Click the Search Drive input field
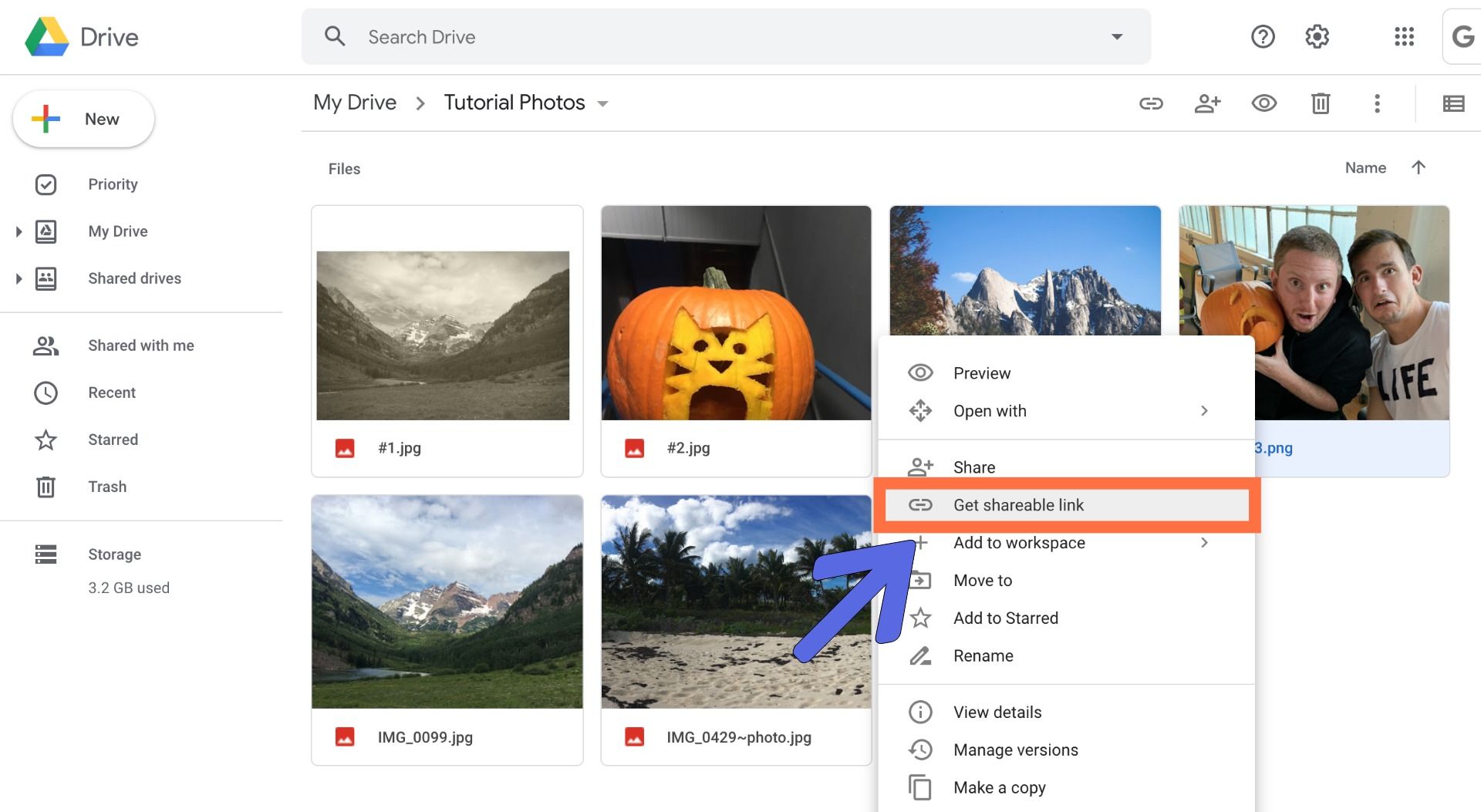 725,37
